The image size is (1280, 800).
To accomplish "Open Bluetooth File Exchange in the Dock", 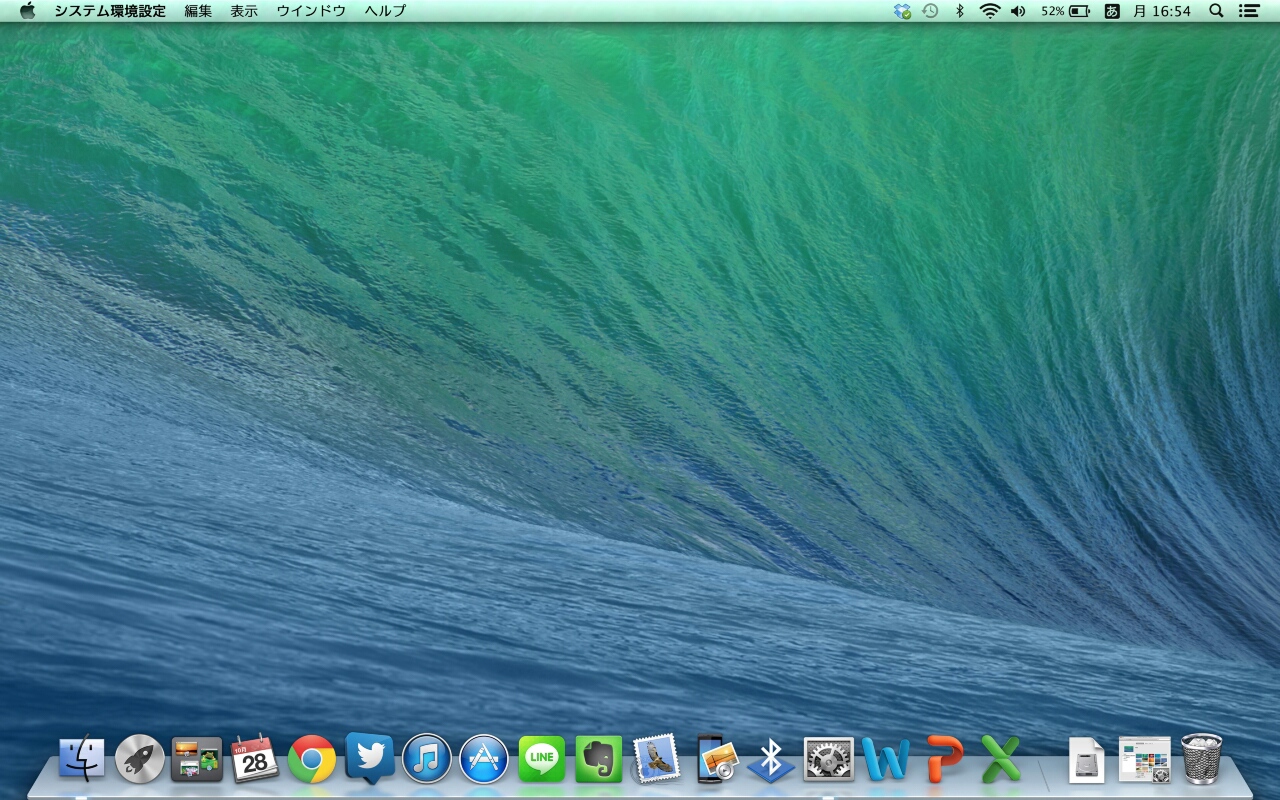I will pyautogui.click(x=771, y=760).
